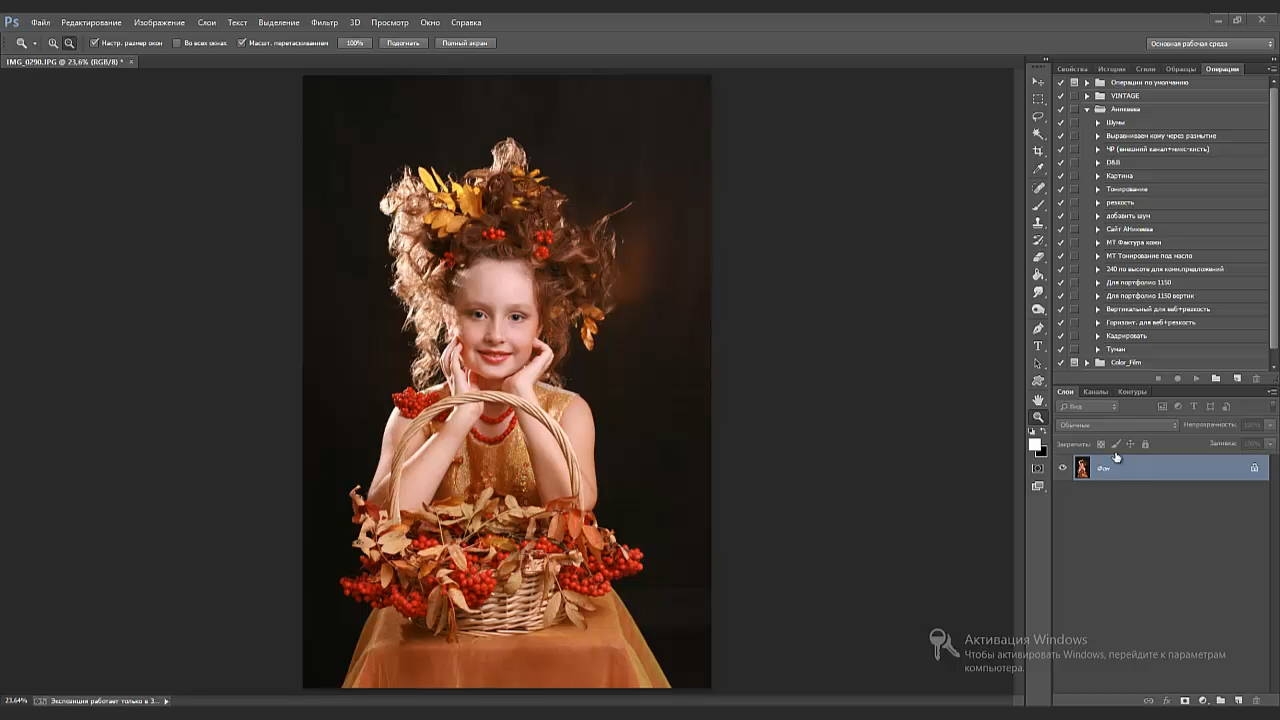Click the document zoom percentage field
Screen dimensions: 1280x720
click(16, 701)
